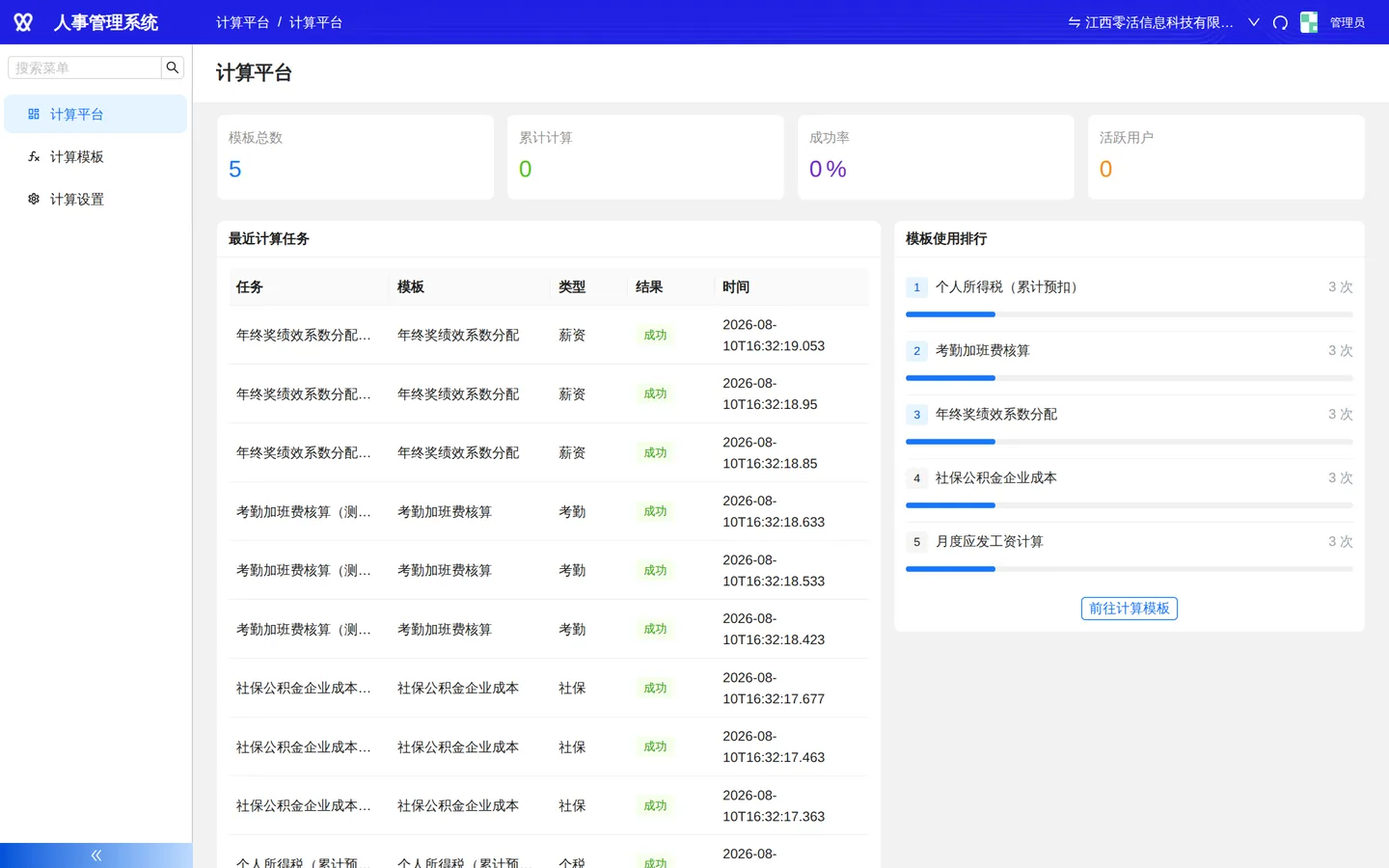
Task: Click the 成功率 stat card
Action: tap(937, 157)
